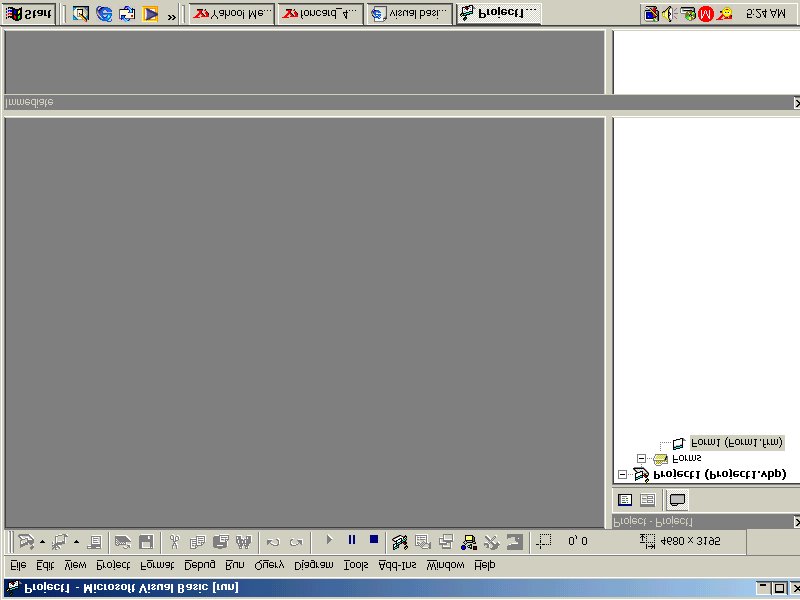Click the Start (run) play arrow

(329, 540)
